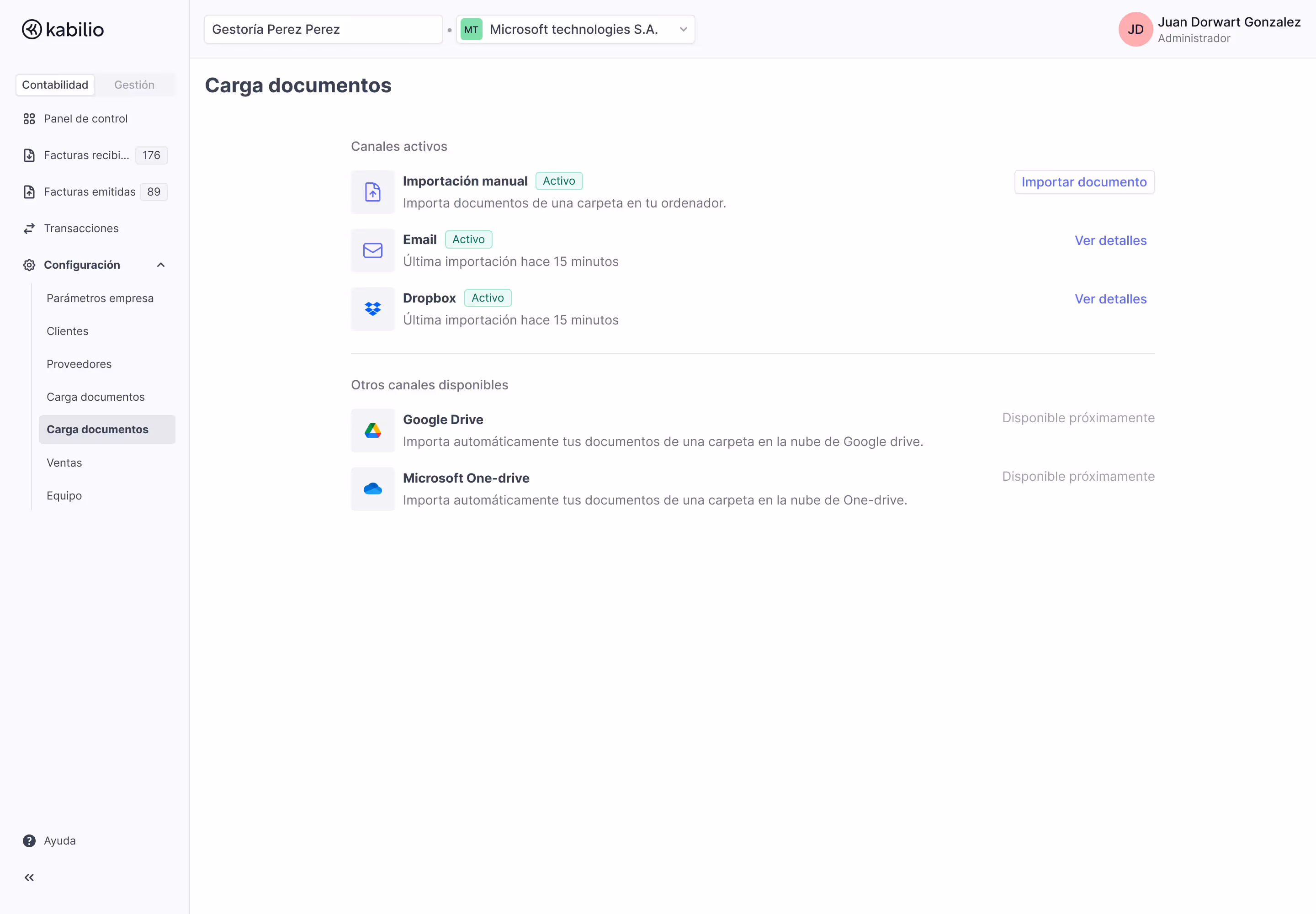This screenshot has width=1316, height=914.
Task: Click the manual import file icon
Action: [x=373, y=192]
